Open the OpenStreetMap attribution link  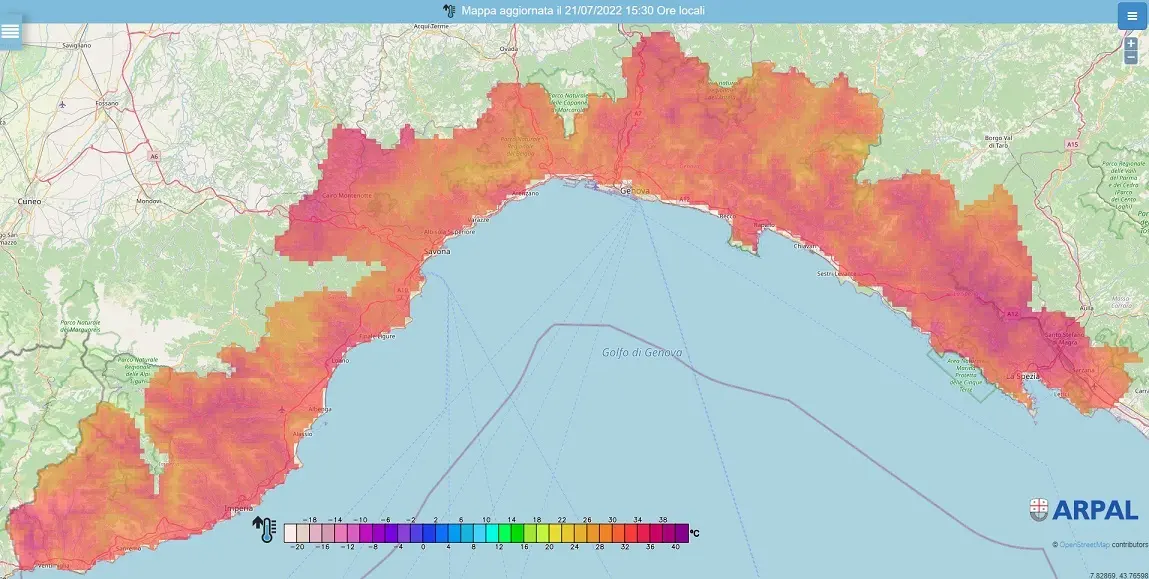coord(1084,545)
